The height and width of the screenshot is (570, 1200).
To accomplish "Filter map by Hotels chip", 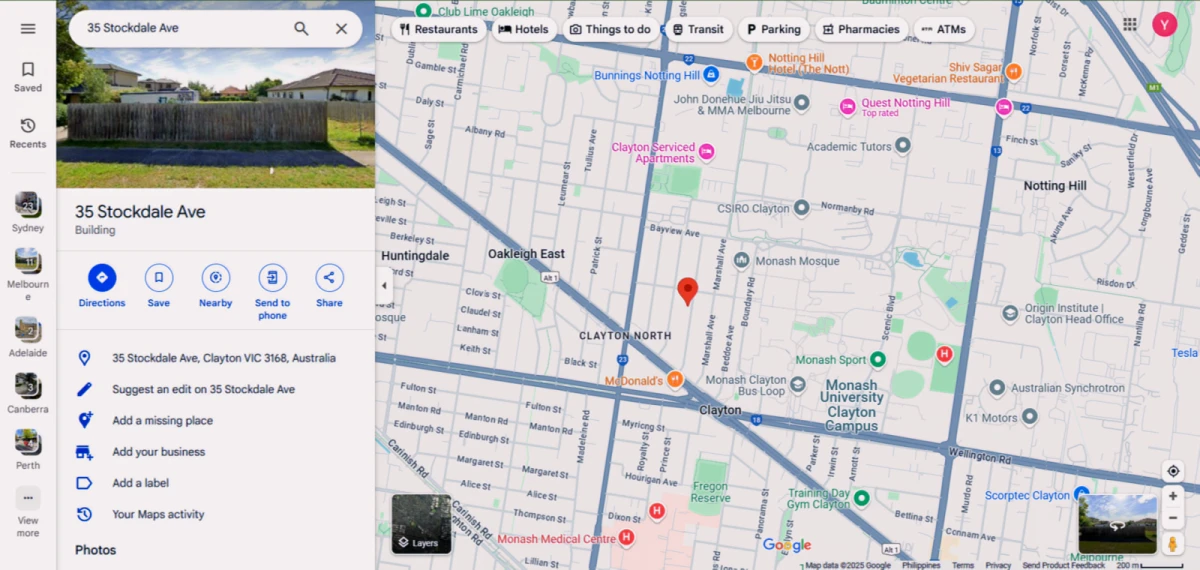I will tap(524, 29).
